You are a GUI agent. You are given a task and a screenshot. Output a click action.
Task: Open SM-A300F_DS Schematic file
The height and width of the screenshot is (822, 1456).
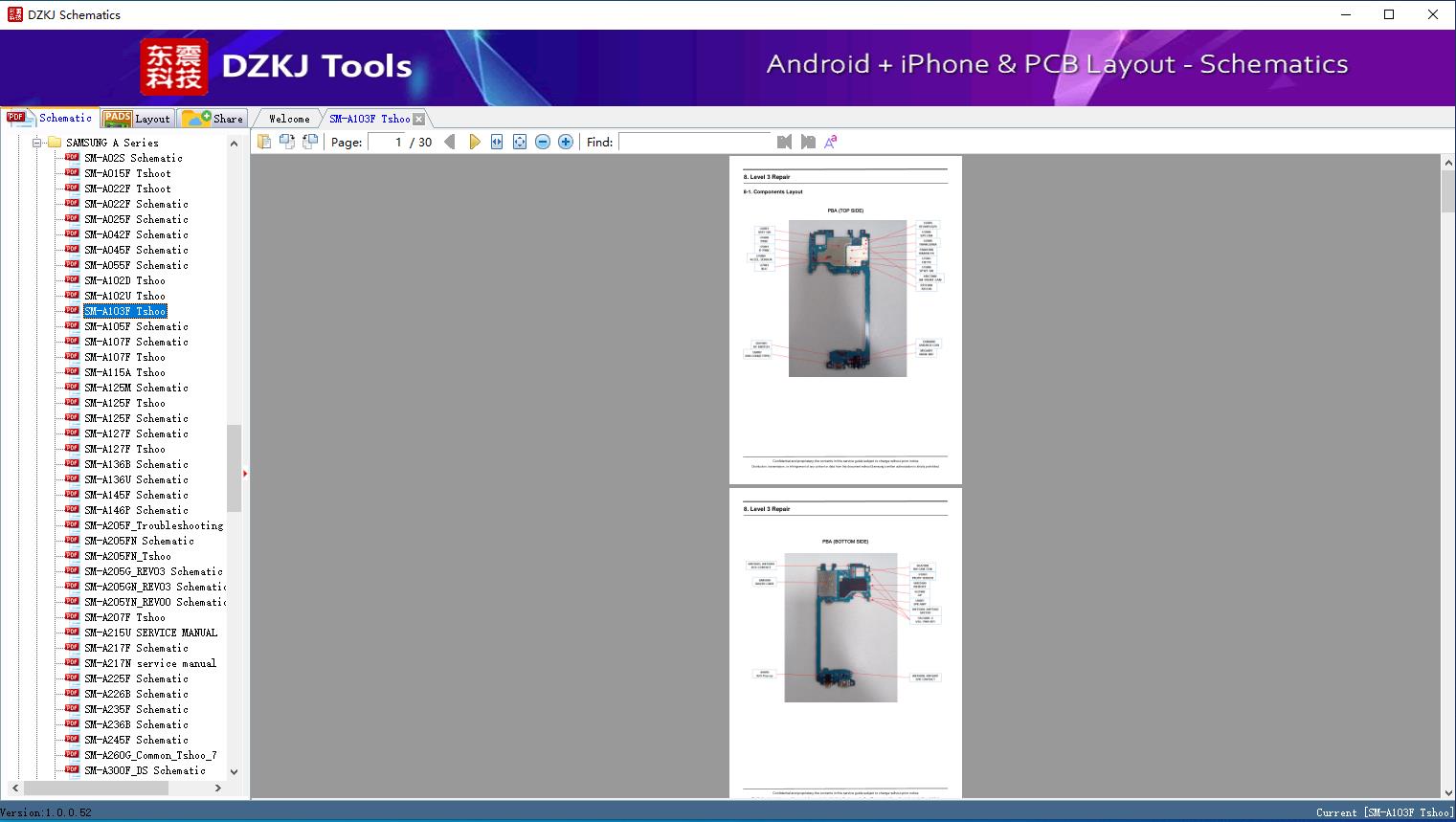click(x=145, y=770)
